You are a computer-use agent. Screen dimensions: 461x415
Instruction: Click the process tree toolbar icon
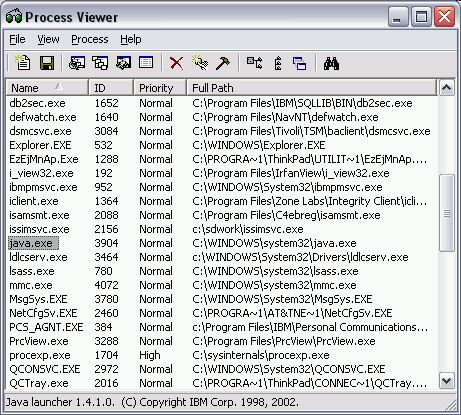coord(254,63)
